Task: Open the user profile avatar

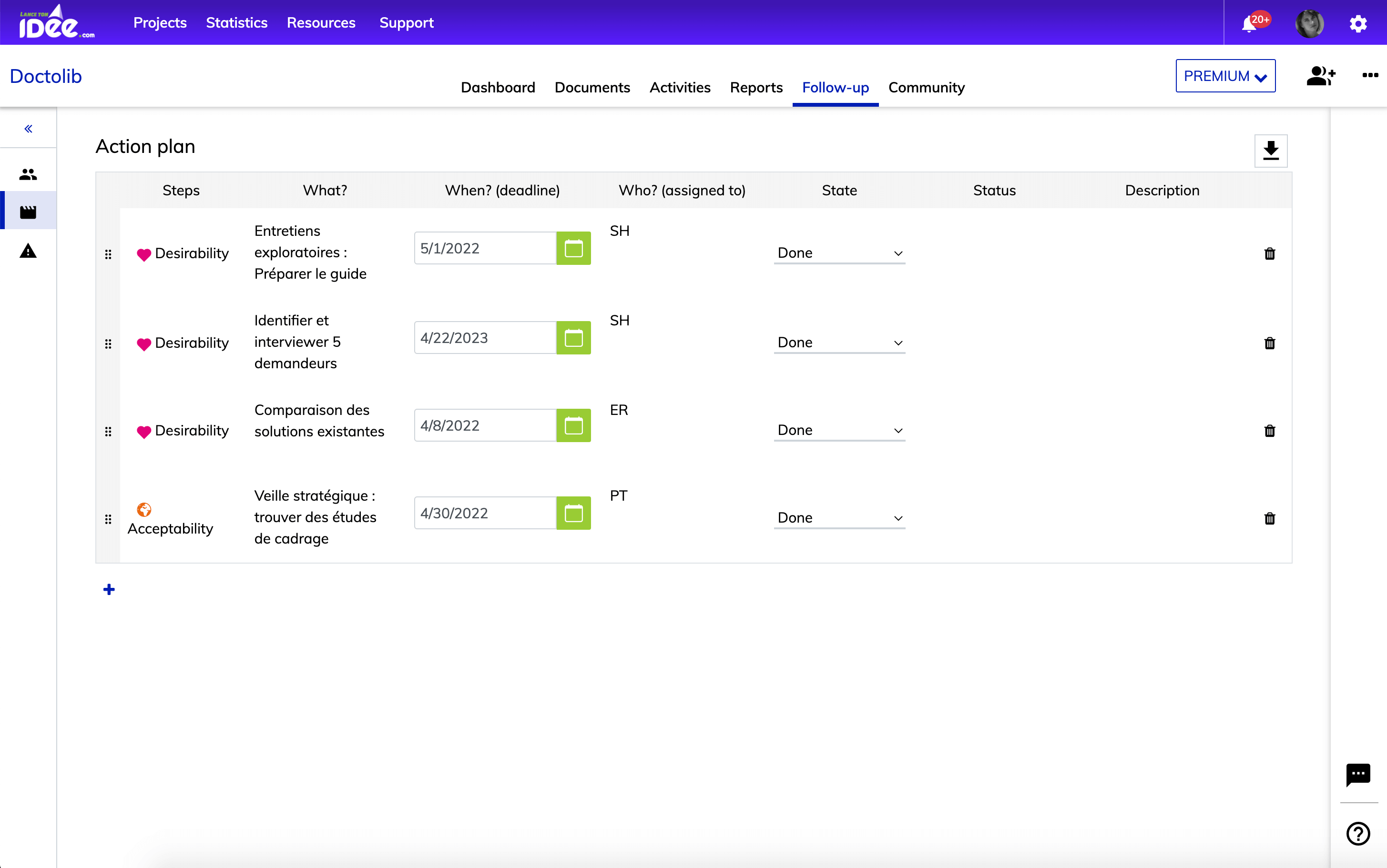Action: (x=1309, y=23)
